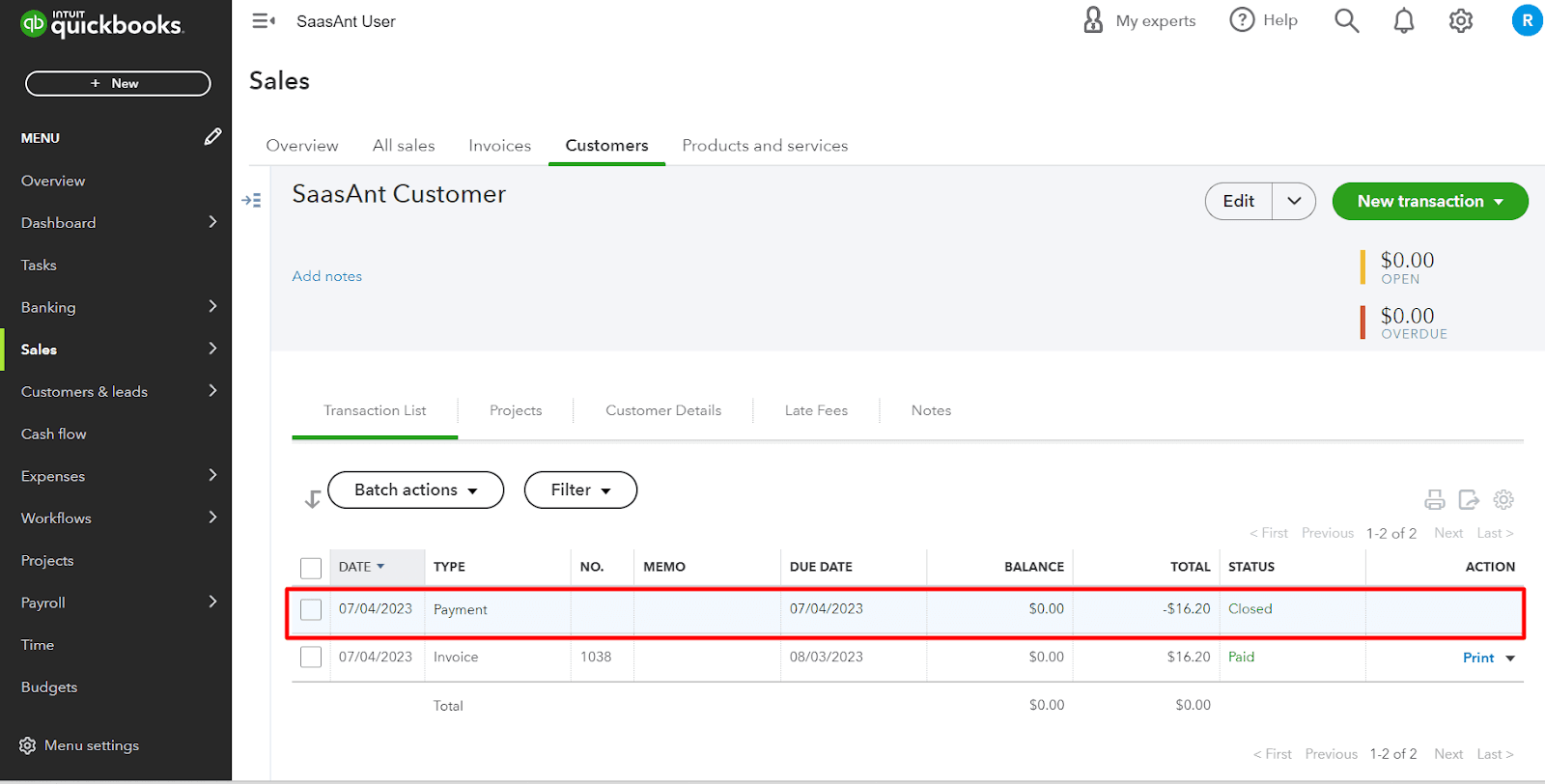Click the Add notes link
1545x784 pixels.
tap(327, 276)
